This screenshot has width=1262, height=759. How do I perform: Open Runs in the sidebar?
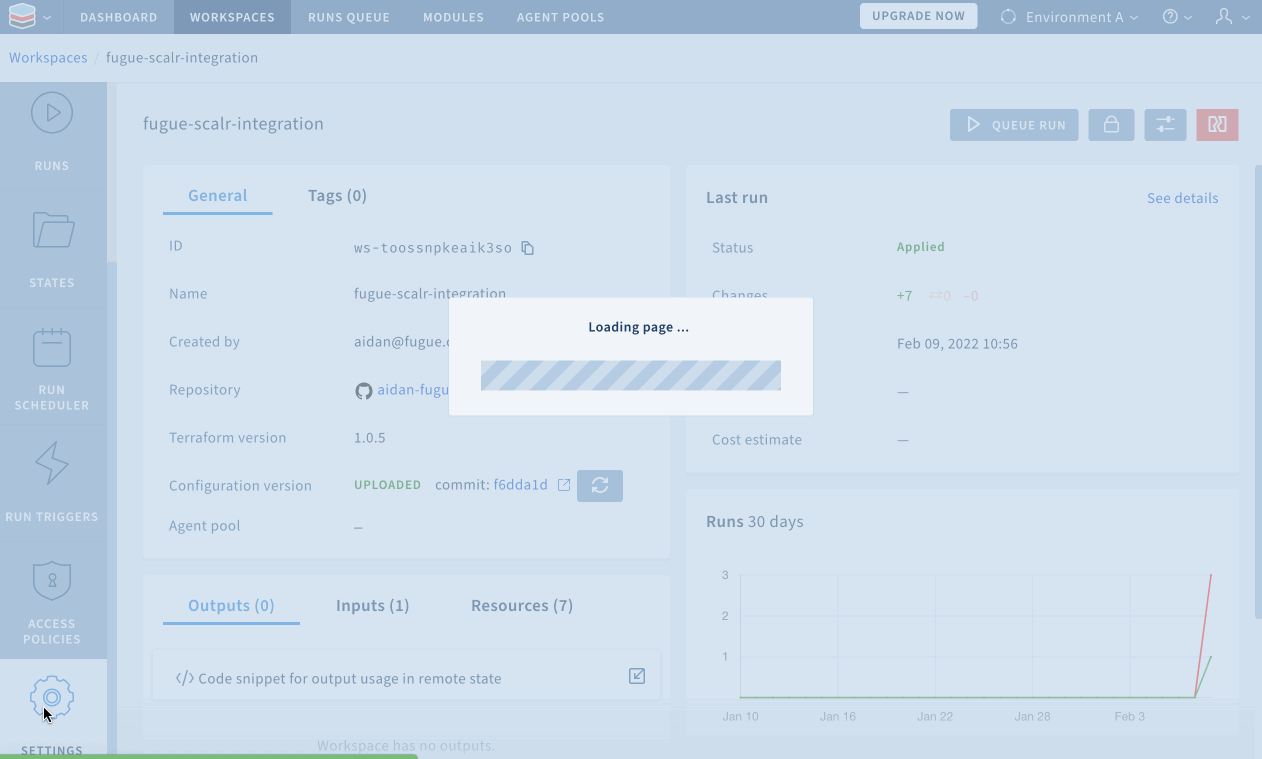click(52, 132)
